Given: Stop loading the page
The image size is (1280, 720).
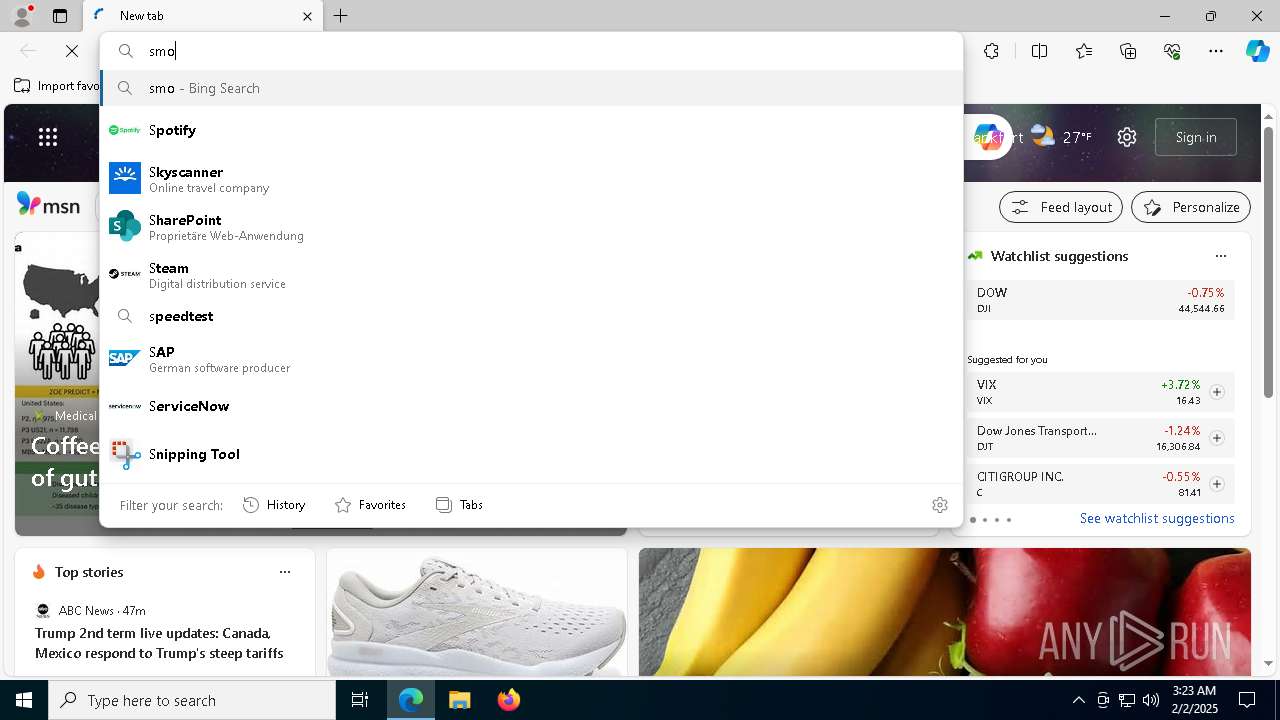Looking at the screenshot, I should 72,51.
